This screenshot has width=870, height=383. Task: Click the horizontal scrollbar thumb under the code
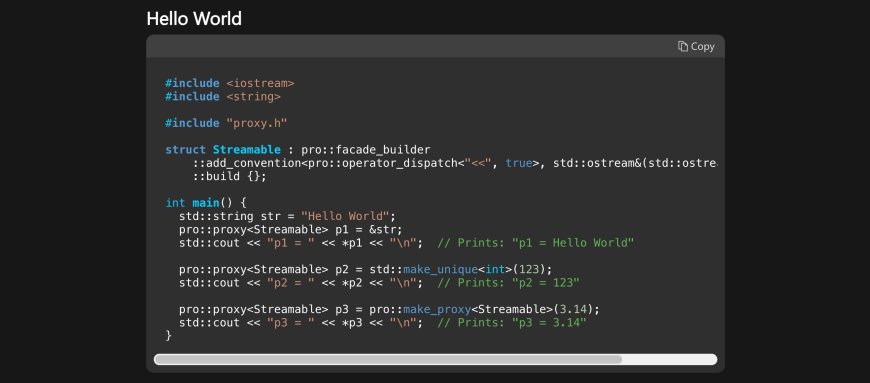[388, 359]
